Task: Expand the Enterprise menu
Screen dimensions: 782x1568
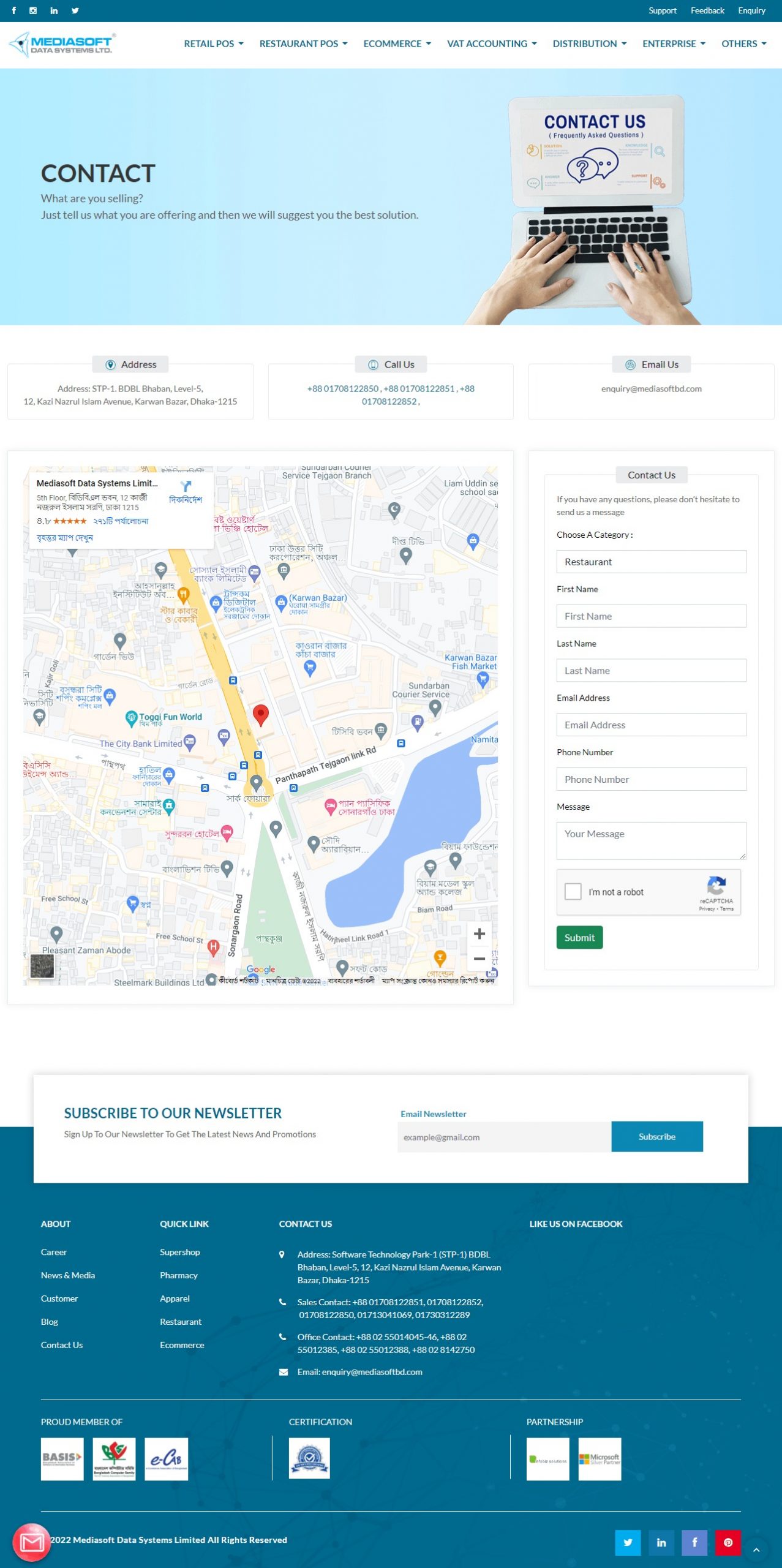Action: point(674,43)
